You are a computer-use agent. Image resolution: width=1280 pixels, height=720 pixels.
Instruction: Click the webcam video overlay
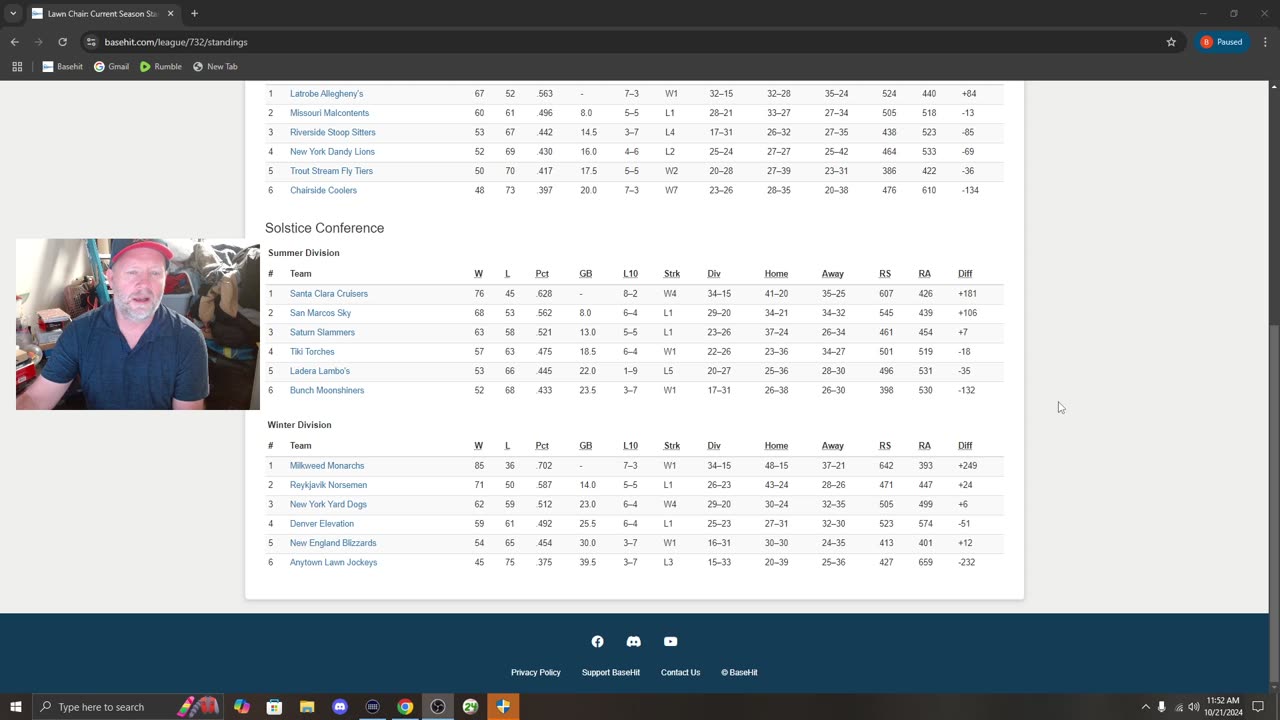138,324
